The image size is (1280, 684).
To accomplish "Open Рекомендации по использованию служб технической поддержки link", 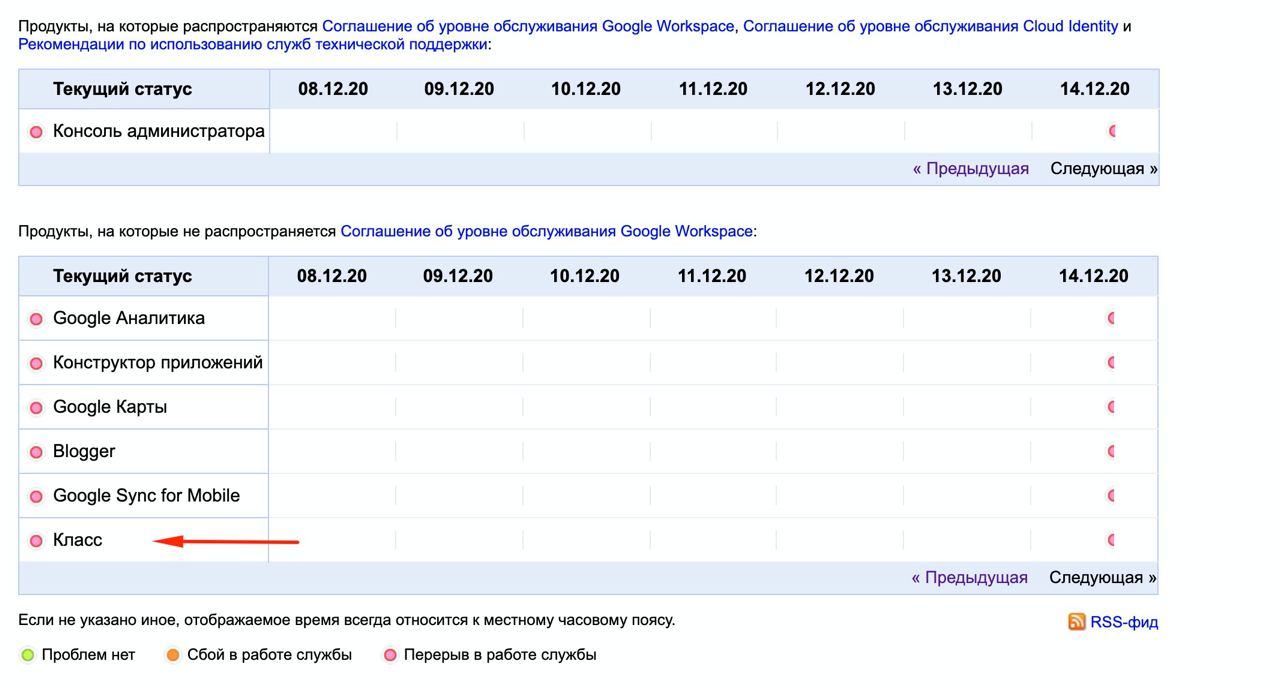I will (x=253, y=45).
